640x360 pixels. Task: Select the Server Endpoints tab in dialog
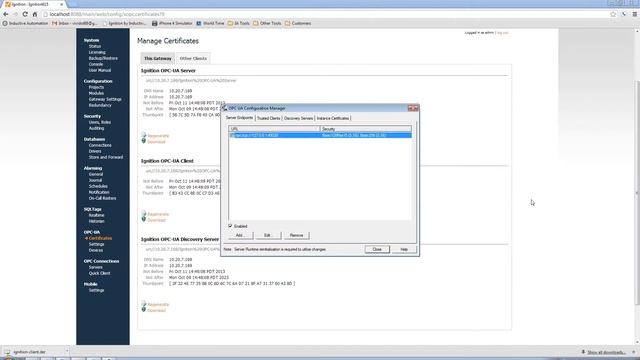(239, 118)
